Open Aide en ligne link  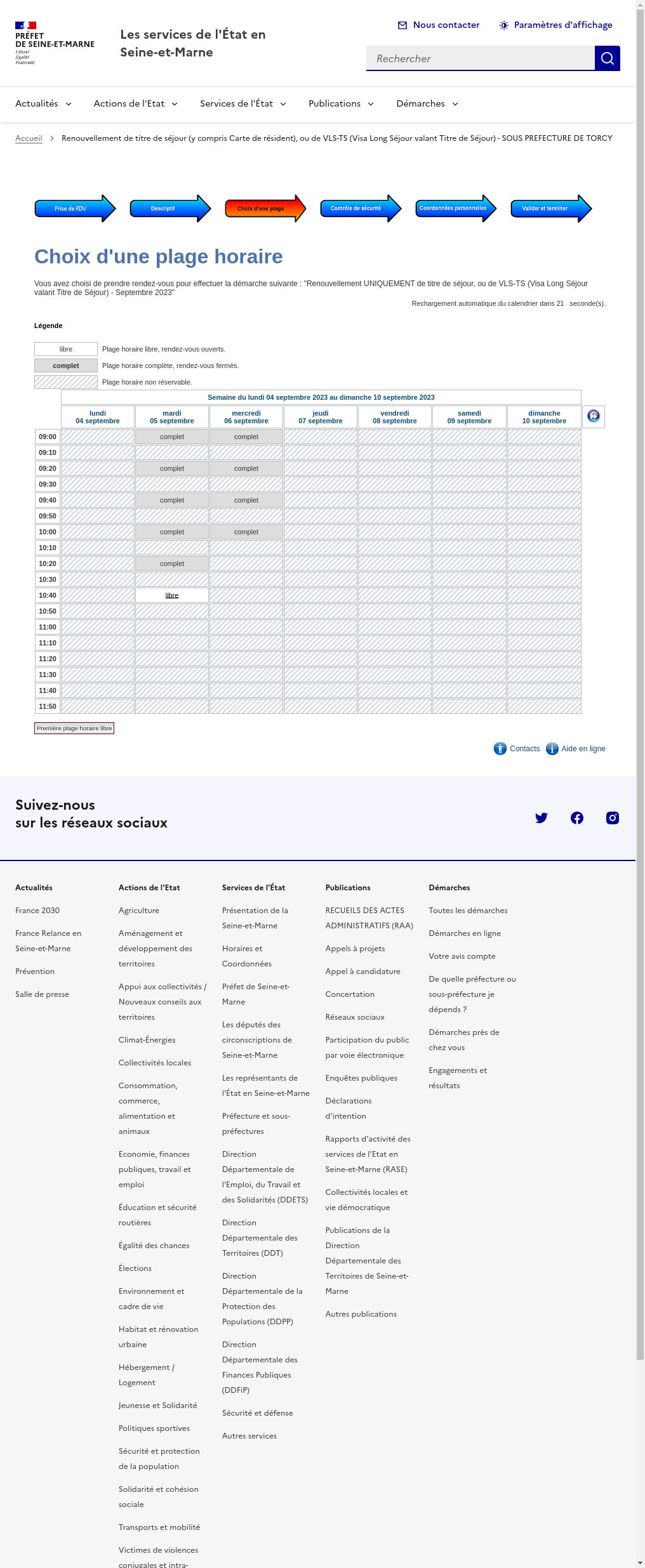(x=583, y=749)
